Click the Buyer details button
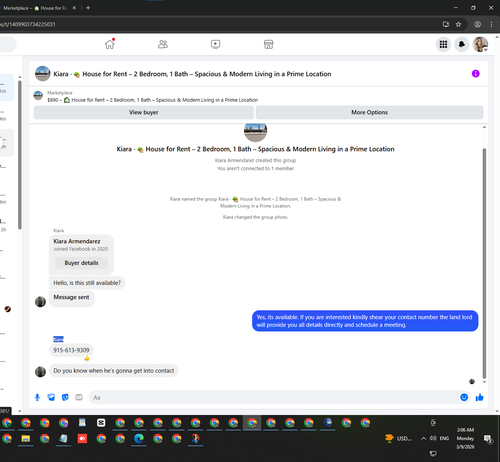This screenshot has height=462, width=500. (x=81, y=263)
